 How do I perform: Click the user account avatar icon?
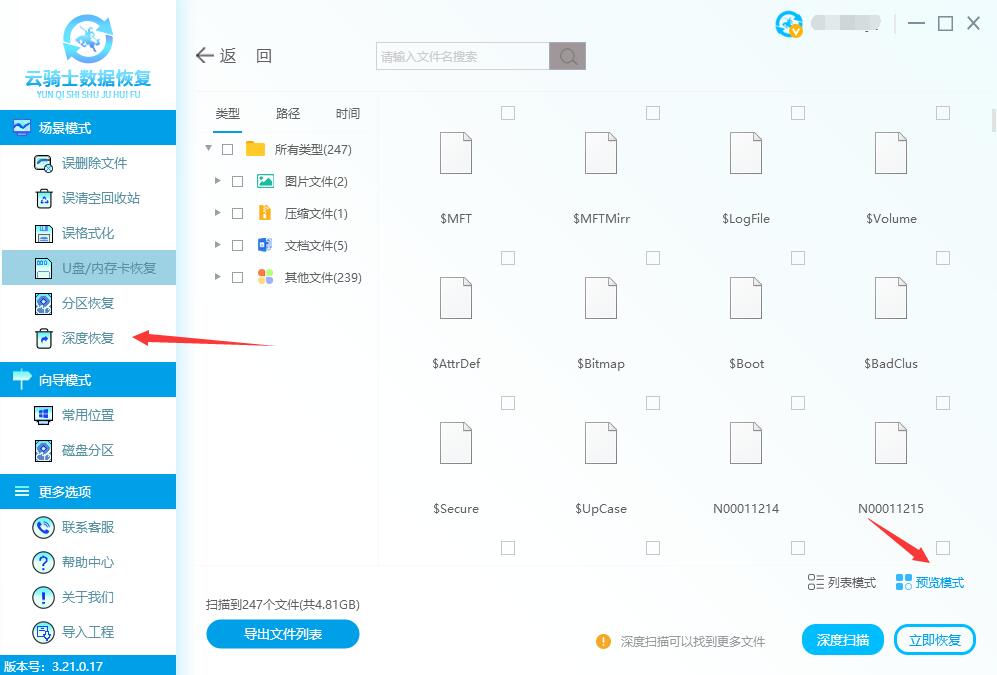click(788, 24)
